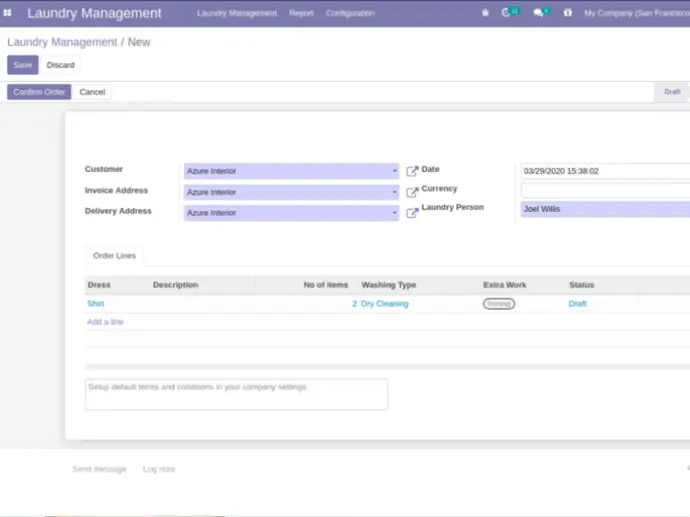Expand the Delivery Address dropdown
The image size is (690, 517).
click(394, 213)
